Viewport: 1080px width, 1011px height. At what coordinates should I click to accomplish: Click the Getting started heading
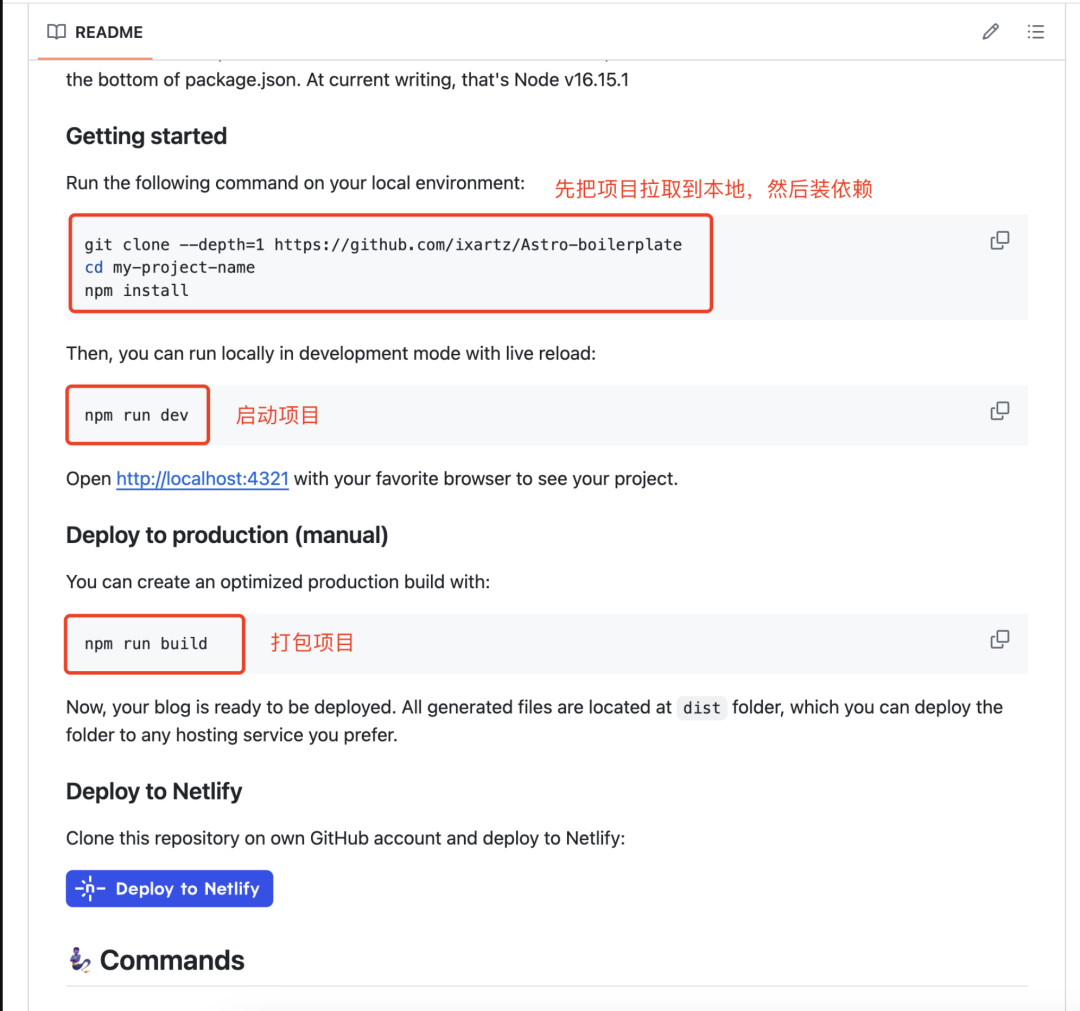tap(146, 136)
